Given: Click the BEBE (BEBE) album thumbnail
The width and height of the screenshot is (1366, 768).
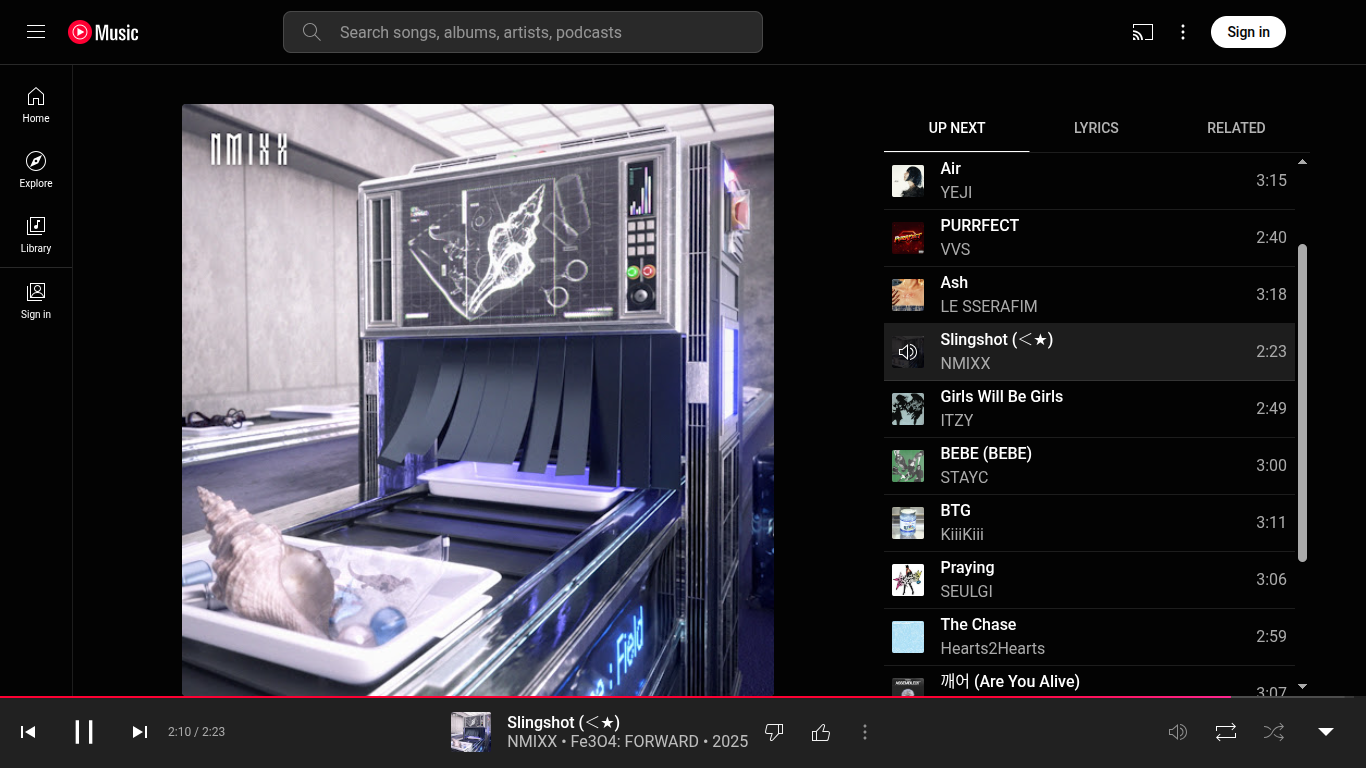Looking at the screenshot, I should pyautogui.click(x=908, y=466).
